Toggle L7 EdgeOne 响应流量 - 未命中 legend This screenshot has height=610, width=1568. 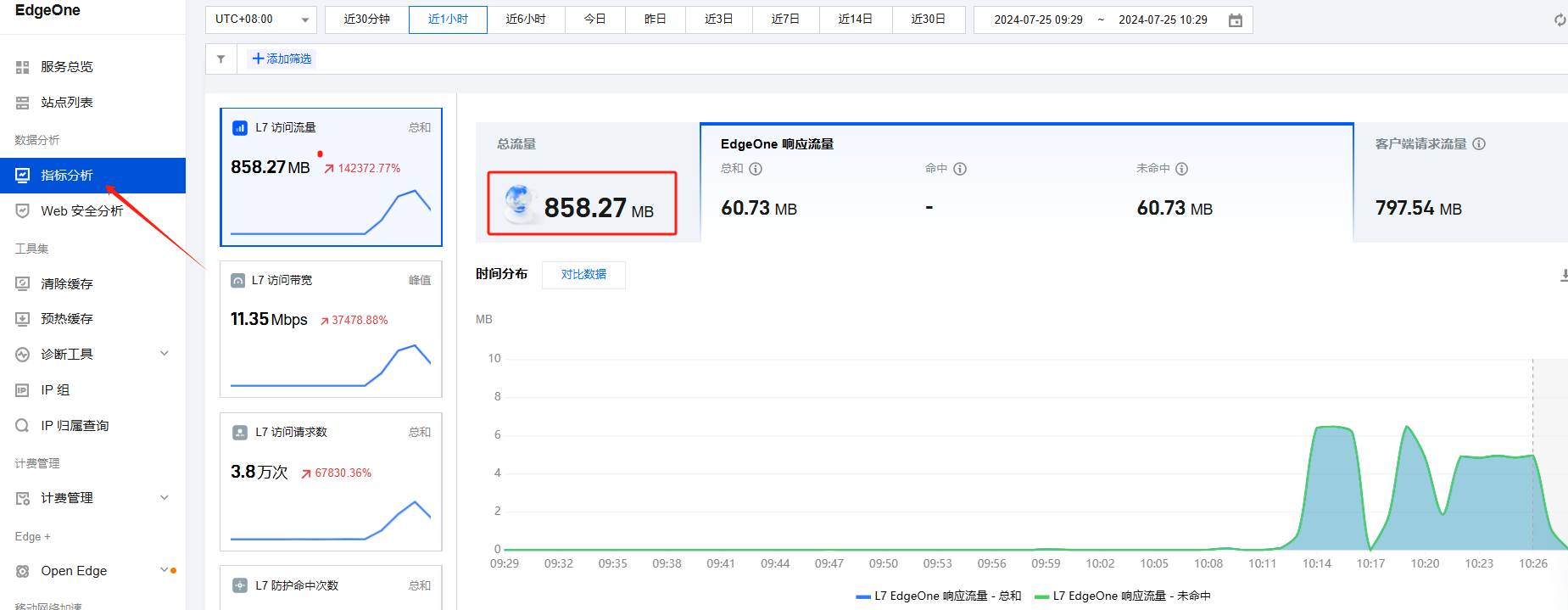tap(1123, 596)
